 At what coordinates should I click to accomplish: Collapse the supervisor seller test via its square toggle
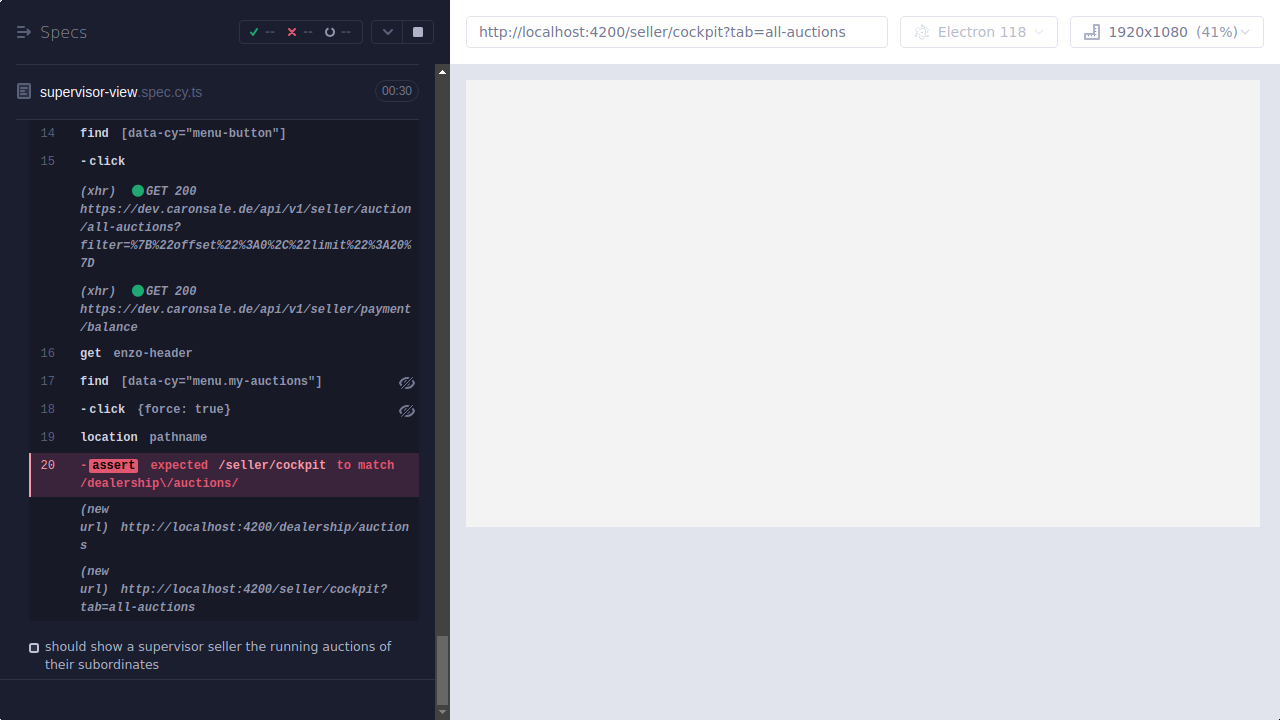click(x=33, y=647)
